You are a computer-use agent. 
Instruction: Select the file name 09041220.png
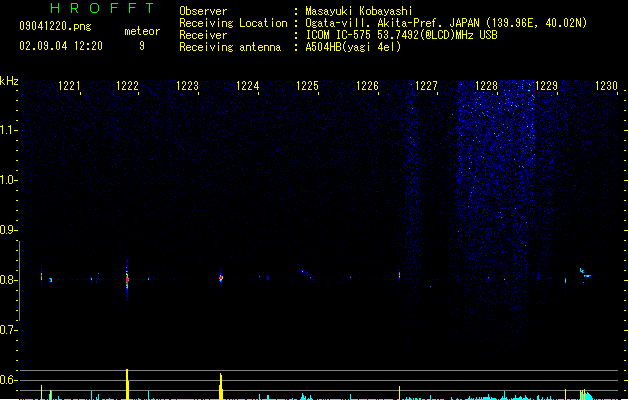55,26
